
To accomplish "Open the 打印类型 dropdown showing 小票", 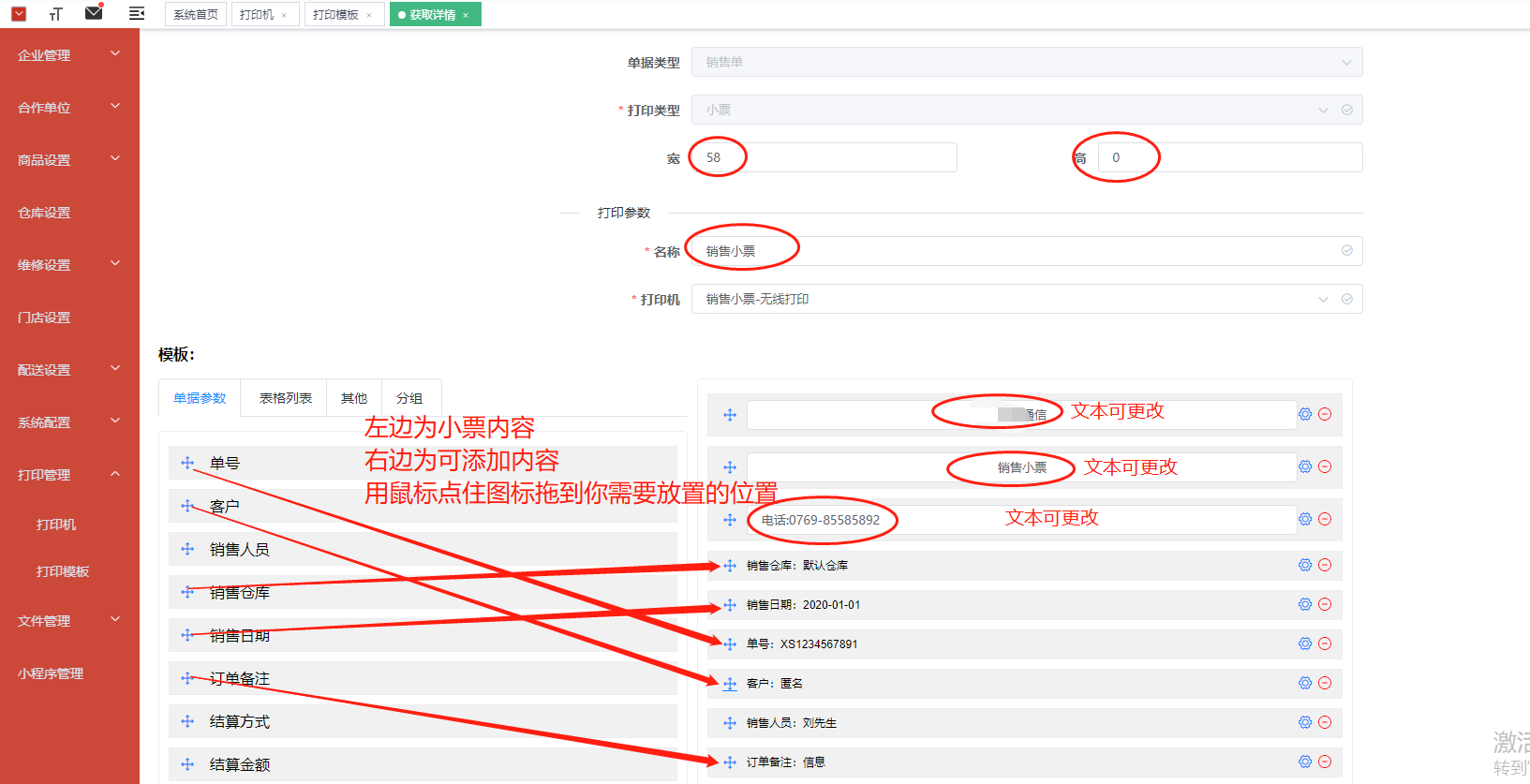I will coord(1027,110).
